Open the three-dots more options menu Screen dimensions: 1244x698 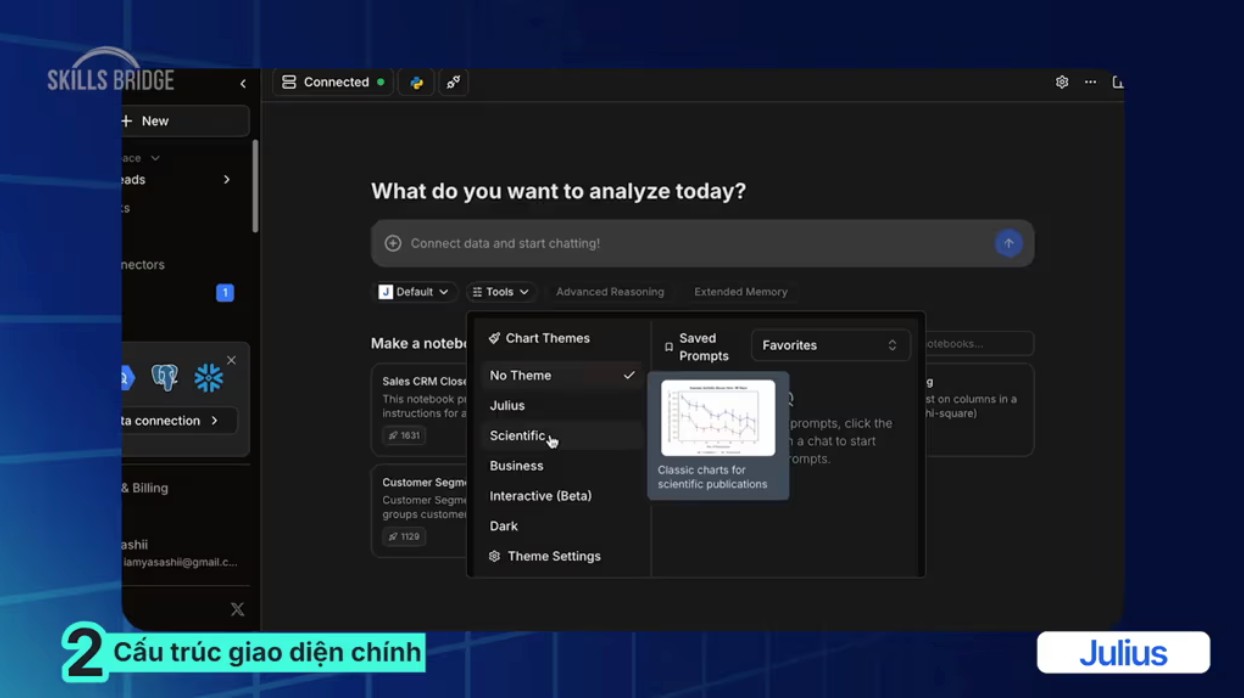1090,83
